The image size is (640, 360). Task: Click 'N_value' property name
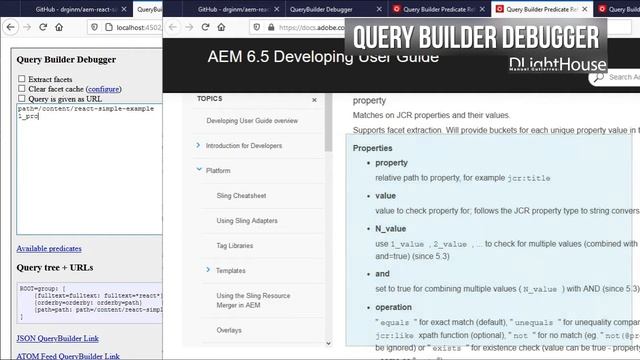pos(391,229)
